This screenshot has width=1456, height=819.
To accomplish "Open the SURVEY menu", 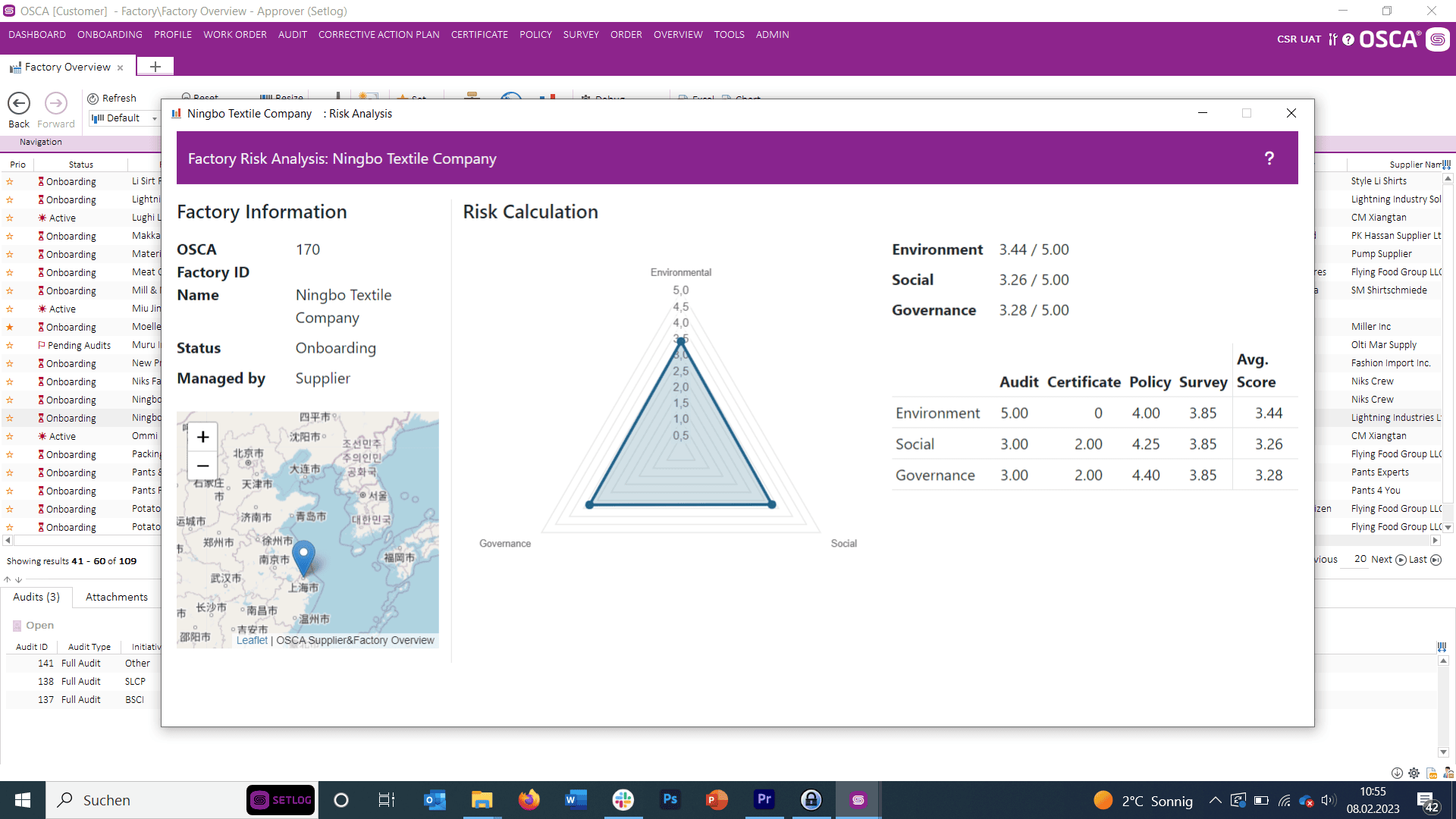I will (x=581, y=35).
